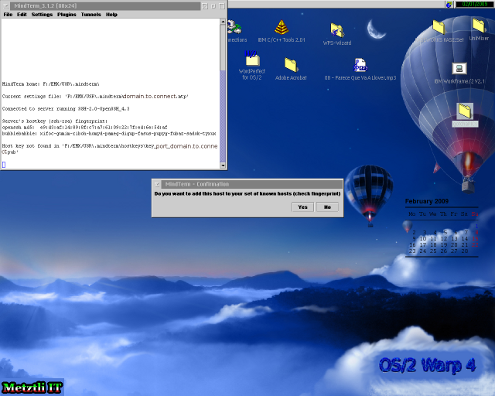The height and width of the screenshot is (396, 495).
Task: Decline adding host with No button
Action: pyautogui.click(x=327, y=207)
